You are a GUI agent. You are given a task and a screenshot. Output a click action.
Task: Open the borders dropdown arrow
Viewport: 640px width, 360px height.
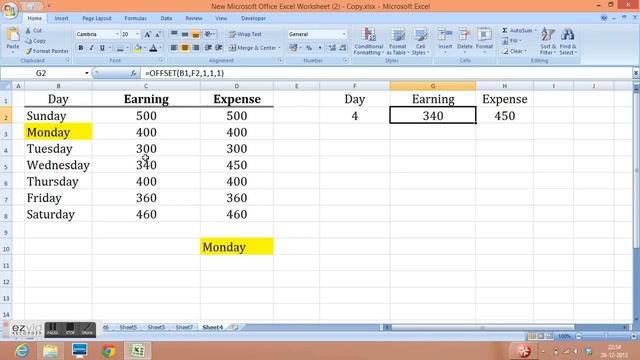point(127,48)
